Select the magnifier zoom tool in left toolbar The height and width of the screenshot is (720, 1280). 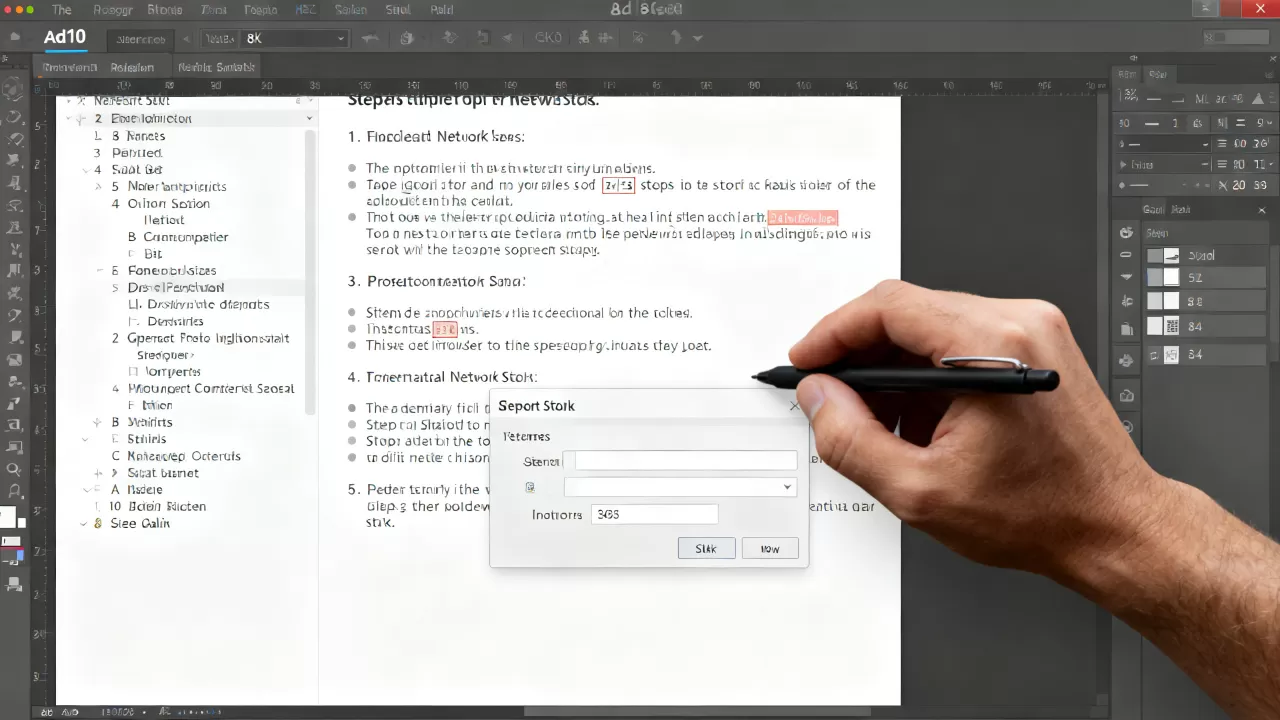click(13, 469)
